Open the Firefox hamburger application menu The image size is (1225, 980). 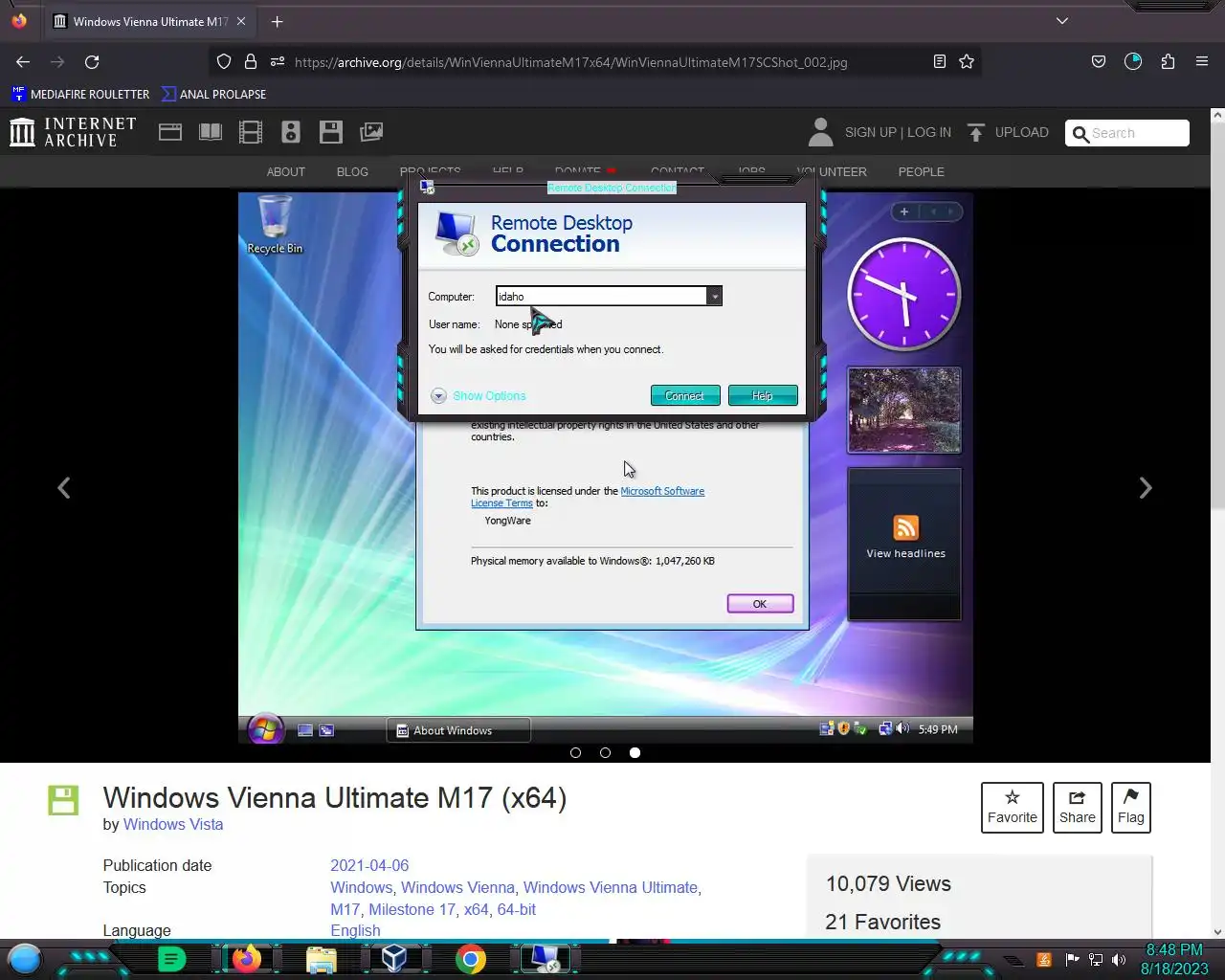1202,61
